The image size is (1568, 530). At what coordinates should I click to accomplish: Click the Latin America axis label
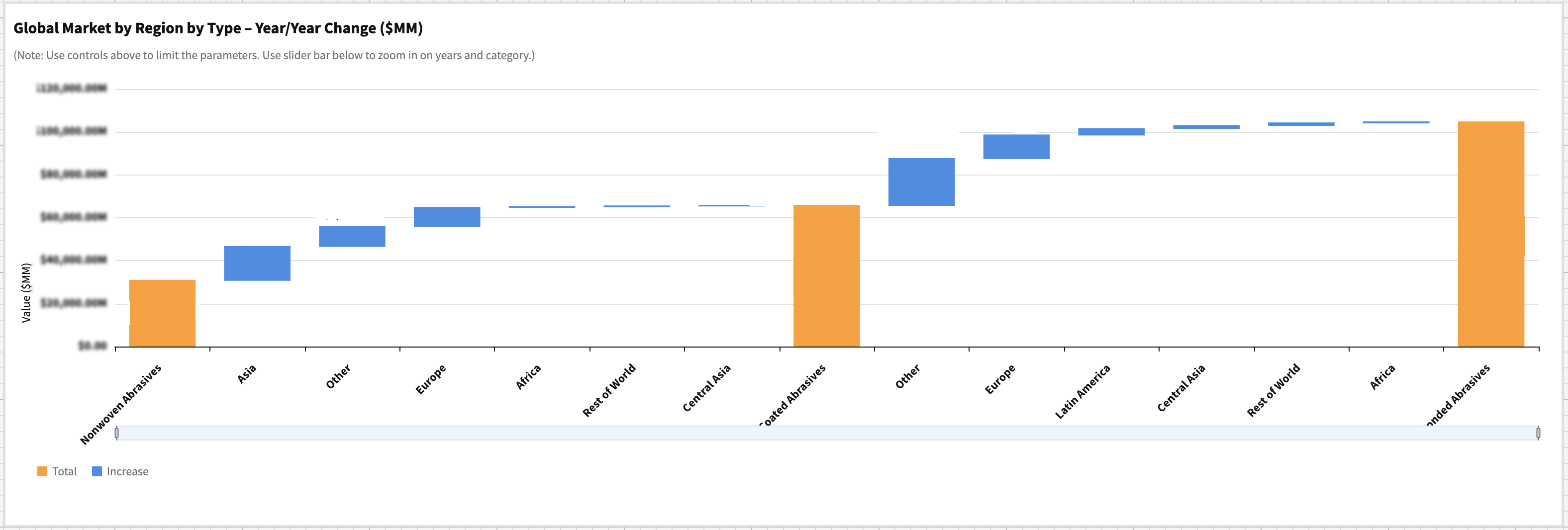coord(1083,391)
